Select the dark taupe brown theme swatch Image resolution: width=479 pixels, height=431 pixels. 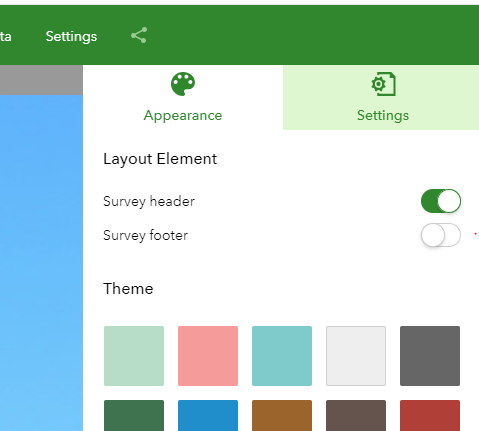pyautogui.click(x=356, y=415)
